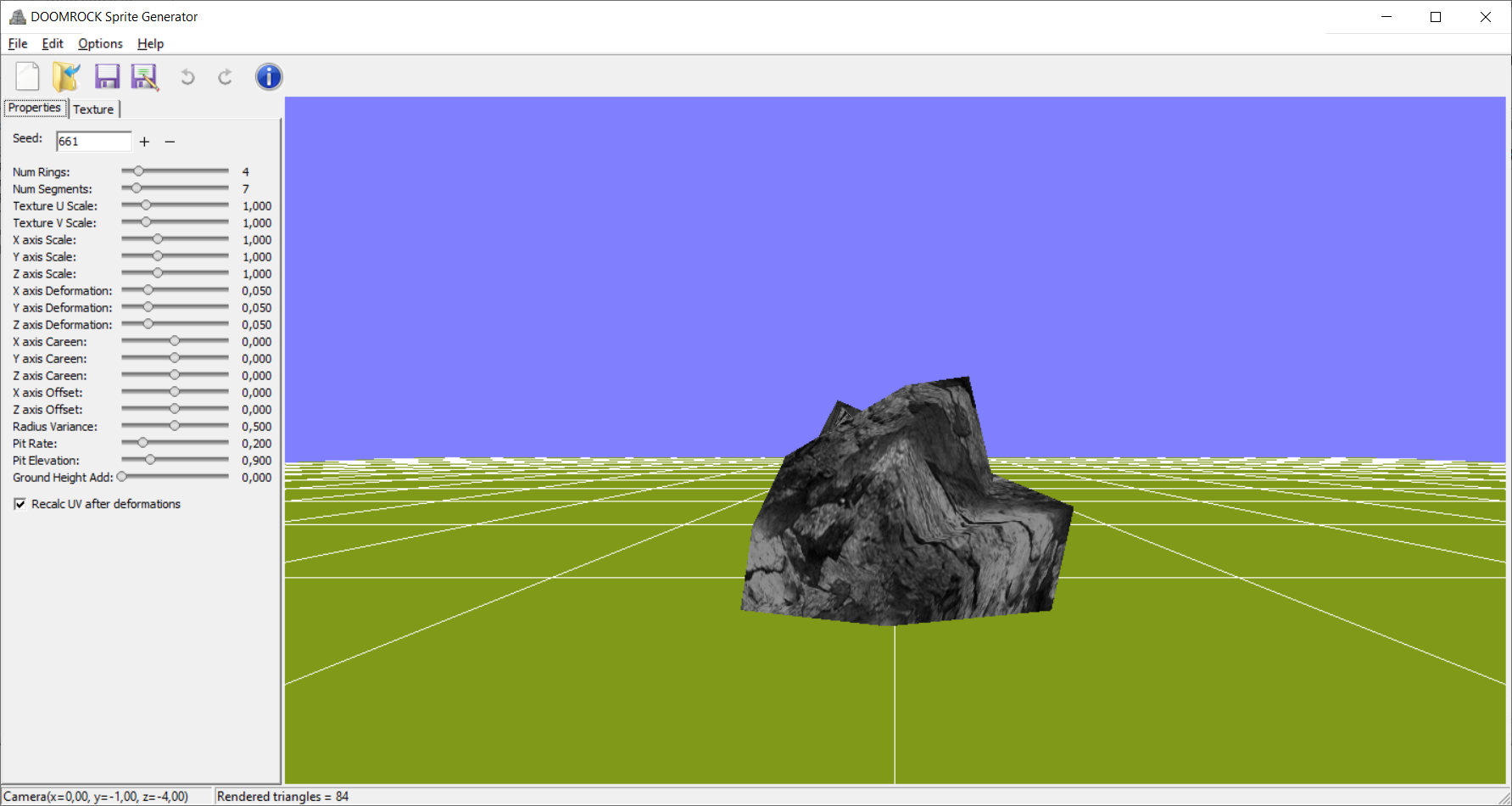Click the Num Rings slider handle

tap(138, 171)
